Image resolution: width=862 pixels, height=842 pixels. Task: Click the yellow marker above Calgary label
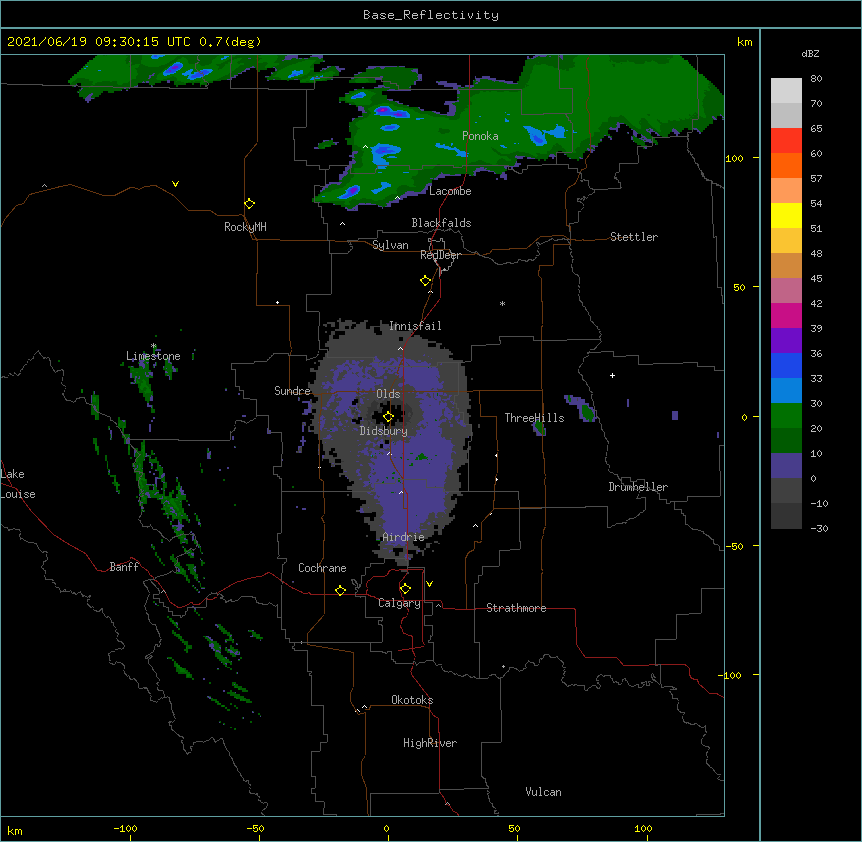click(405, 589)
